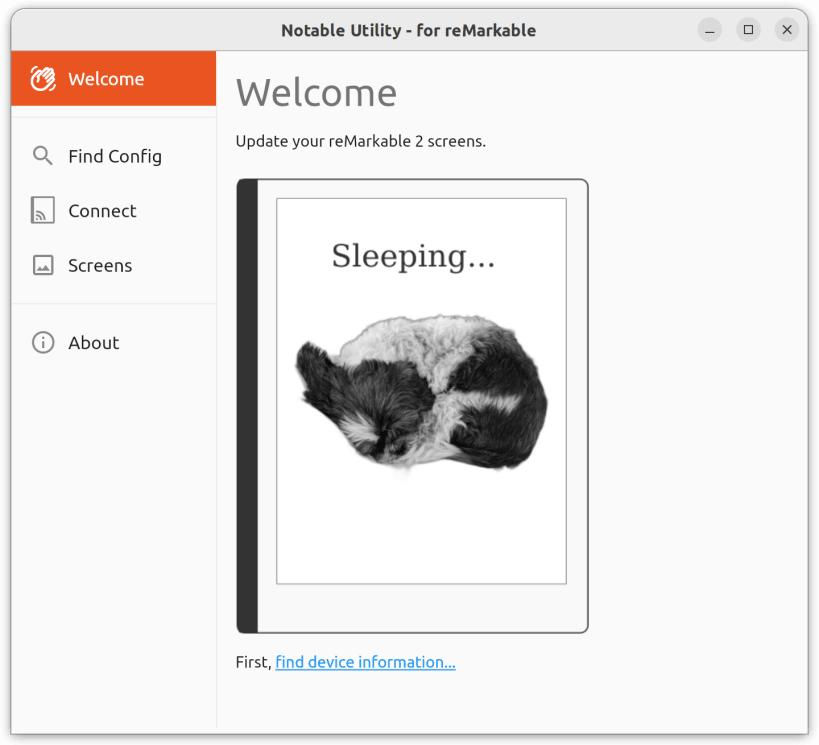Image resolution: width=819 pixels, height=745 pixels.
Task: Open the Find Config page
Action: (113, 156)
